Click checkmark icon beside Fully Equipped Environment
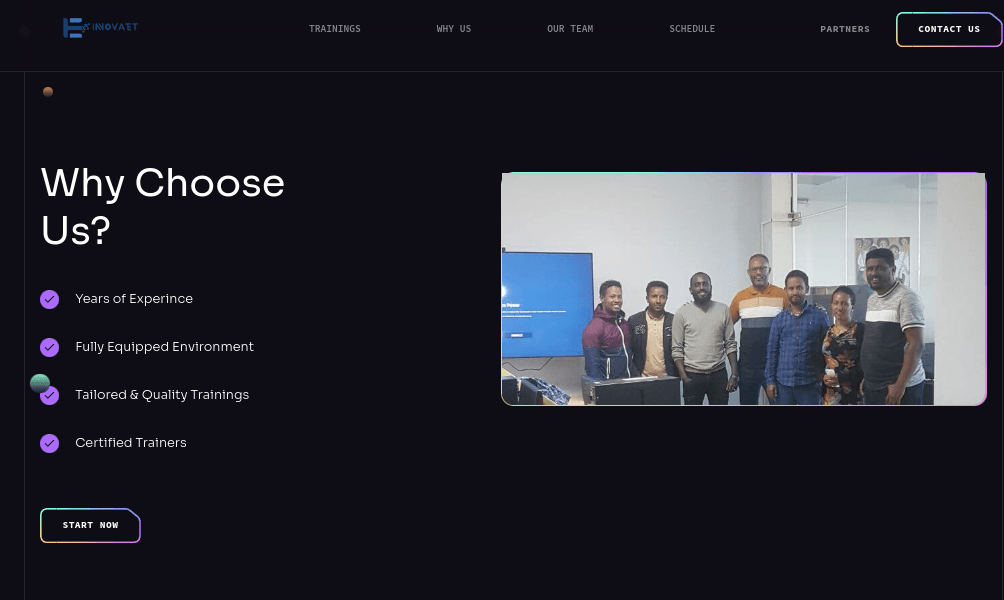 pyautogui.click(x=49, y=347)
